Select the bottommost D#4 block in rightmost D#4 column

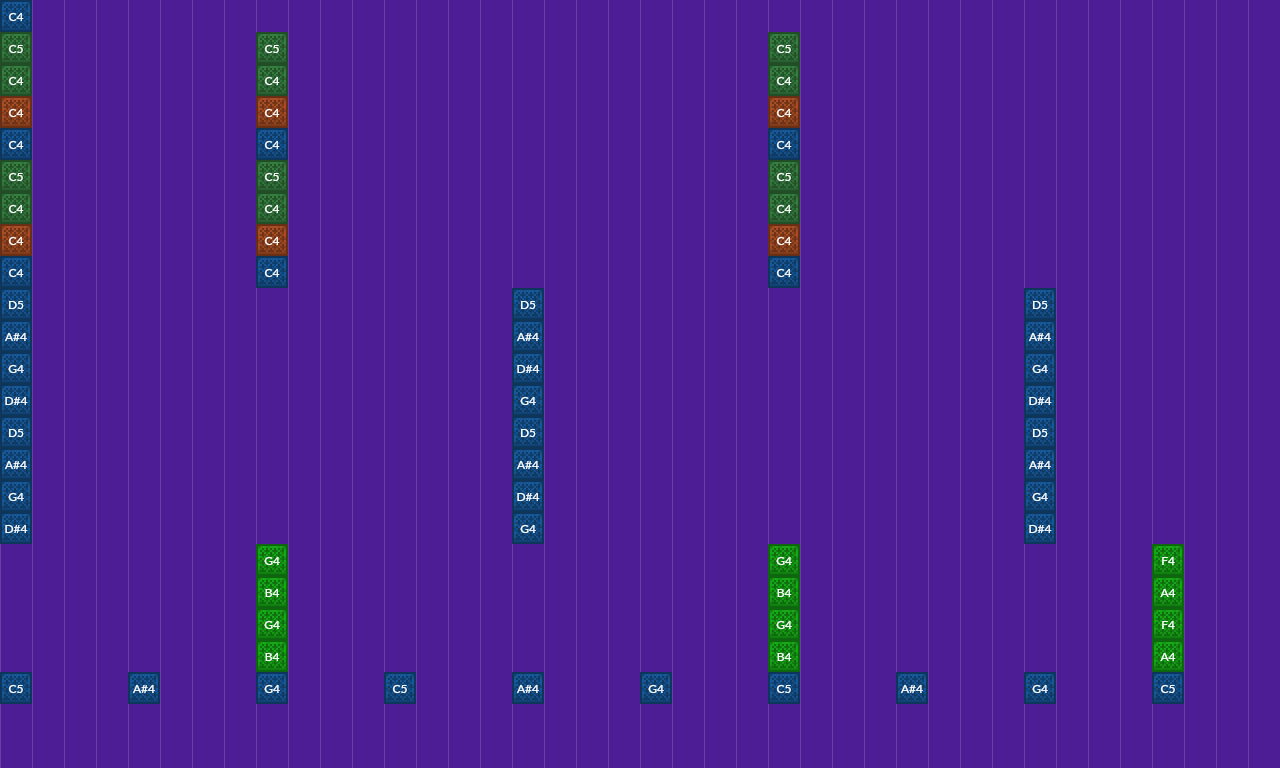pos(1039,529)
